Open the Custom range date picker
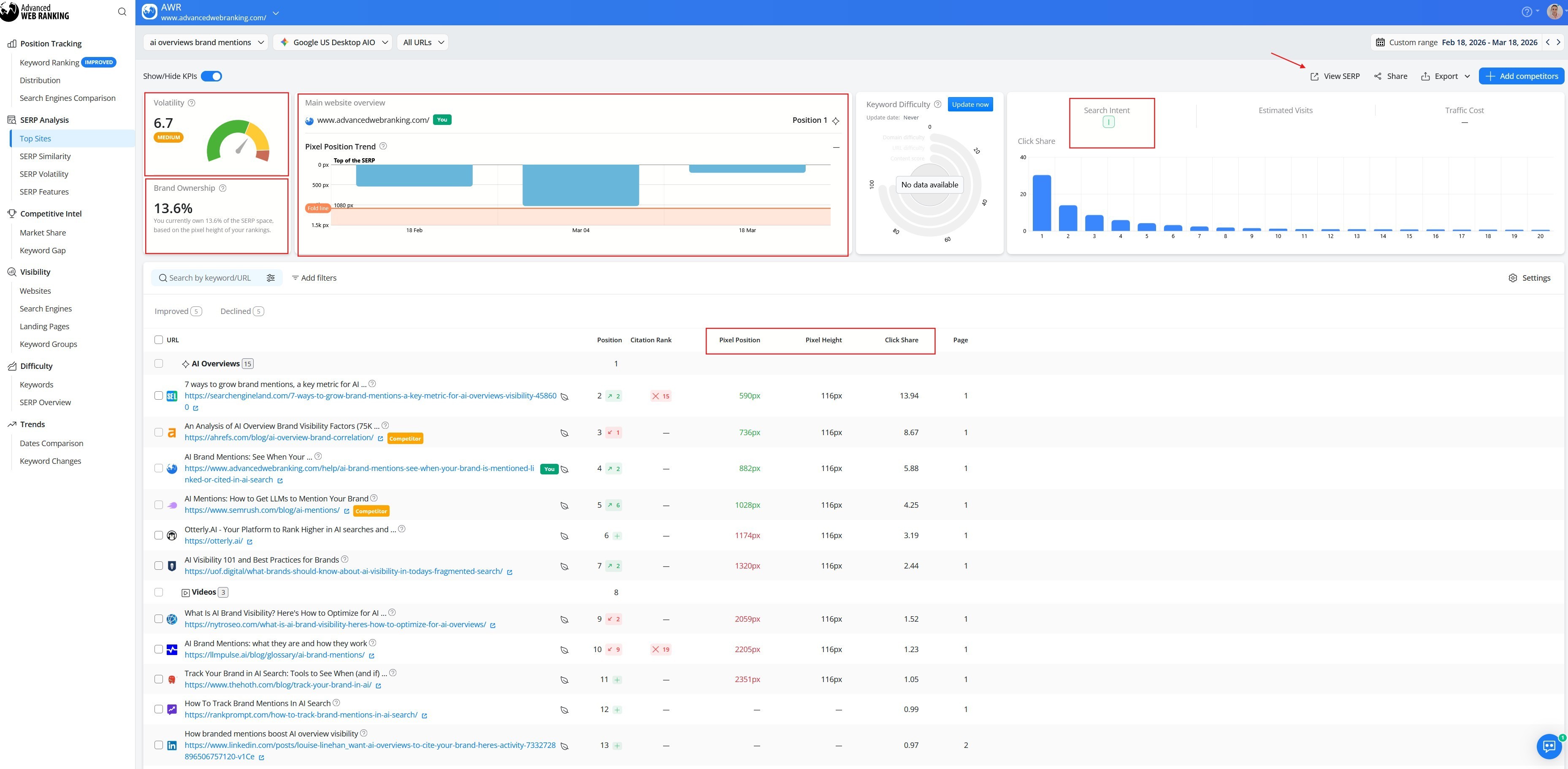 [x=1456, y=42]
